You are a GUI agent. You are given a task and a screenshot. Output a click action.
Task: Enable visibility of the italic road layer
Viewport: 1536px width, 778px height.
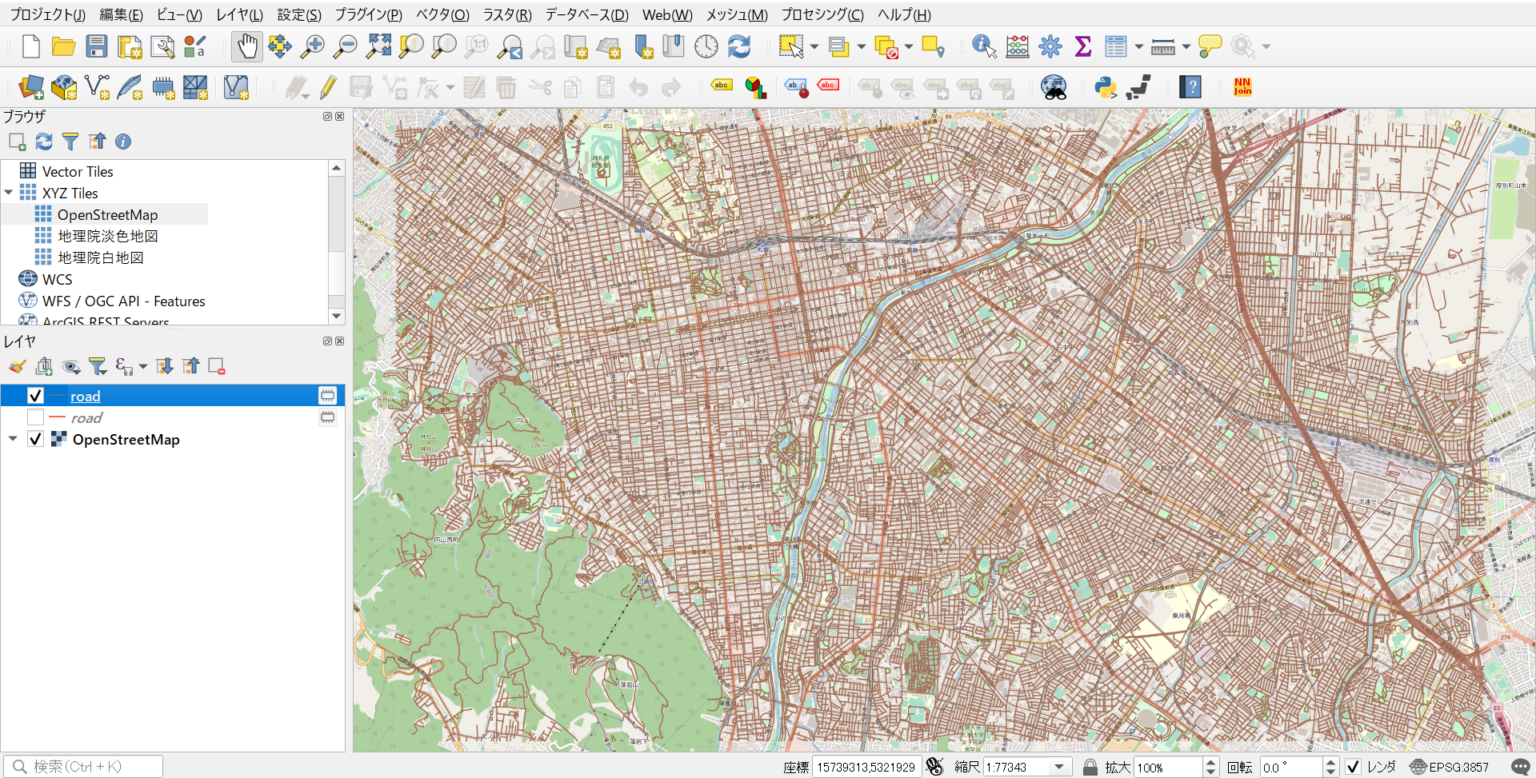(35, 417)
